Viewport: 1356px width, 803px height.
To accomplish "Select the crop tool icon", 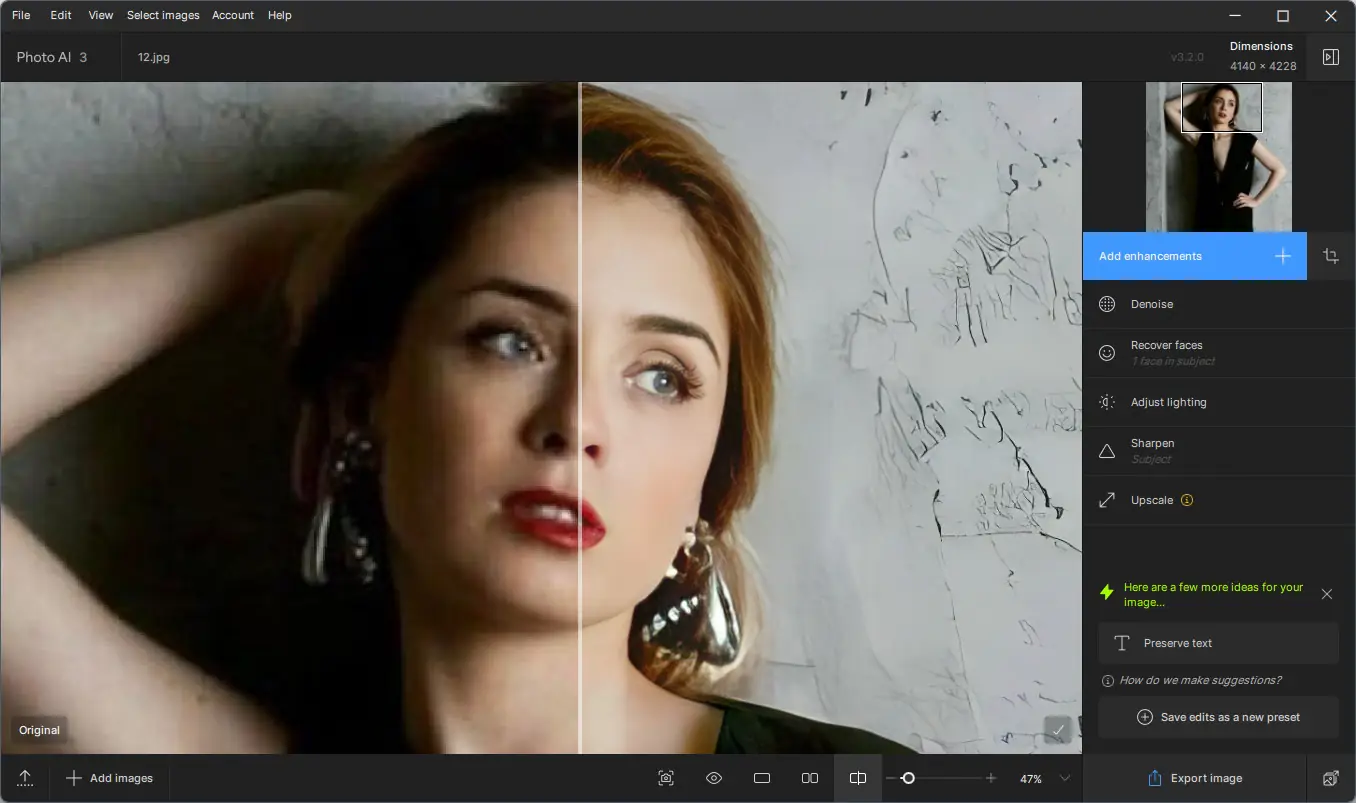I will pos(1330,256).
